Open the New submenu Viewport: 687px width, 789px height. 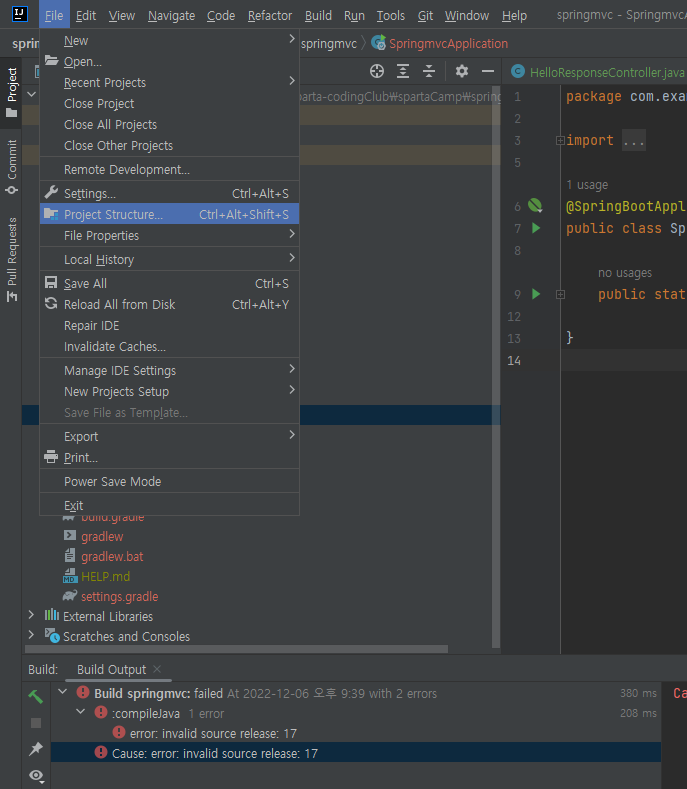point(169,40)
